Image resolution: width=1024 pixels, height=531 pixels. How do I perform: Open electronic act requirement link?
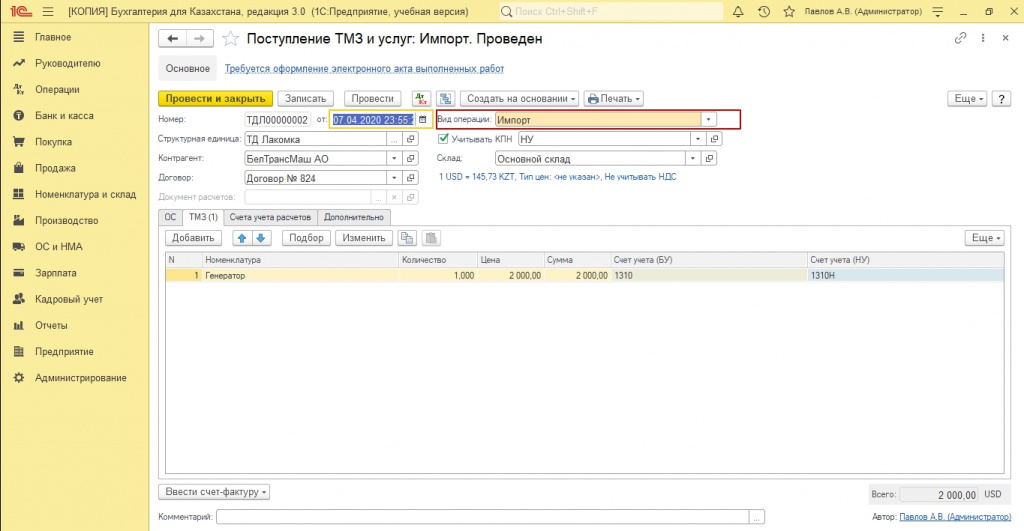pos(364,69)
